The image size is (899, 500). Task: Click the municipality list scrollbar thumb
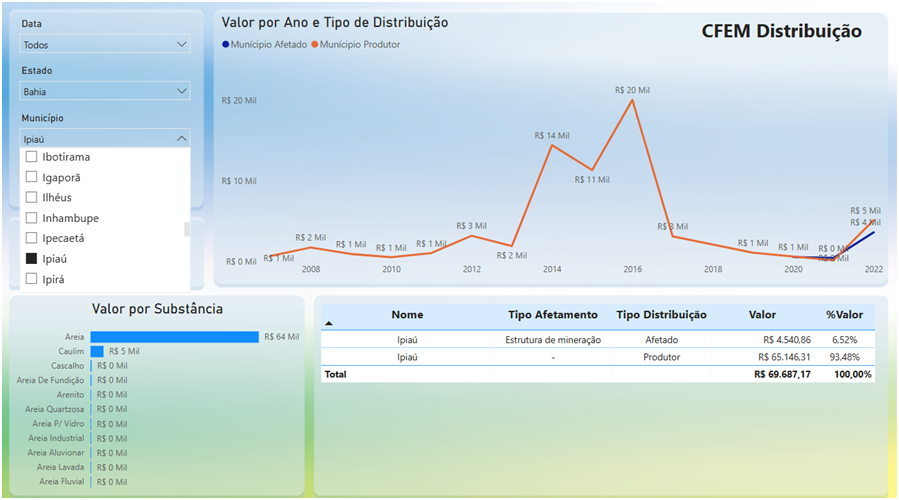point(186,229)
